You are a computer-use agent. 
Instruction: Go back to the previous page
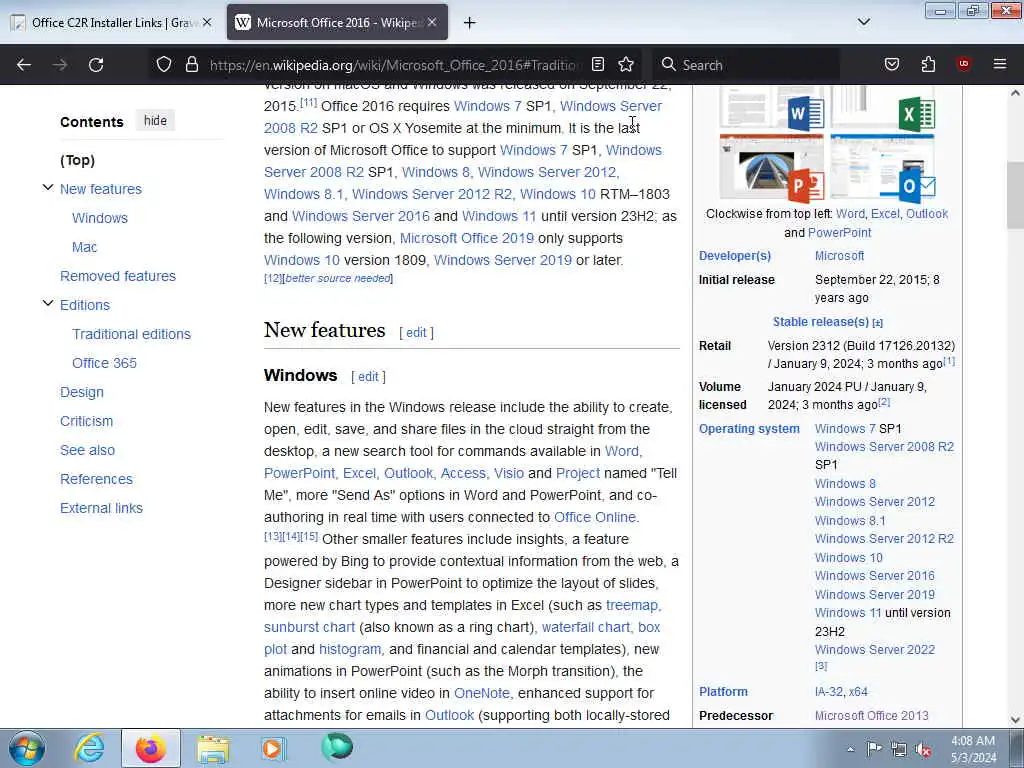click(x=24, y=65)
